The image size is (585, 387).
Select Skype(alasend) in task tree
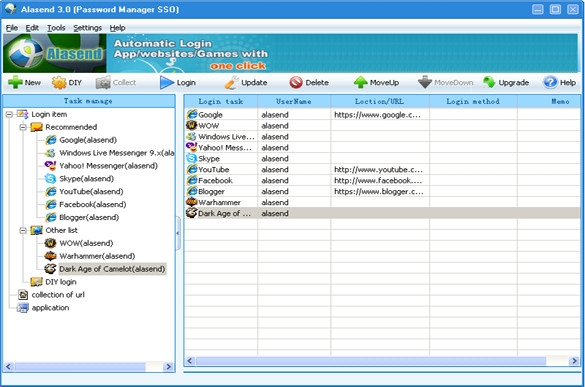(86, 179)
